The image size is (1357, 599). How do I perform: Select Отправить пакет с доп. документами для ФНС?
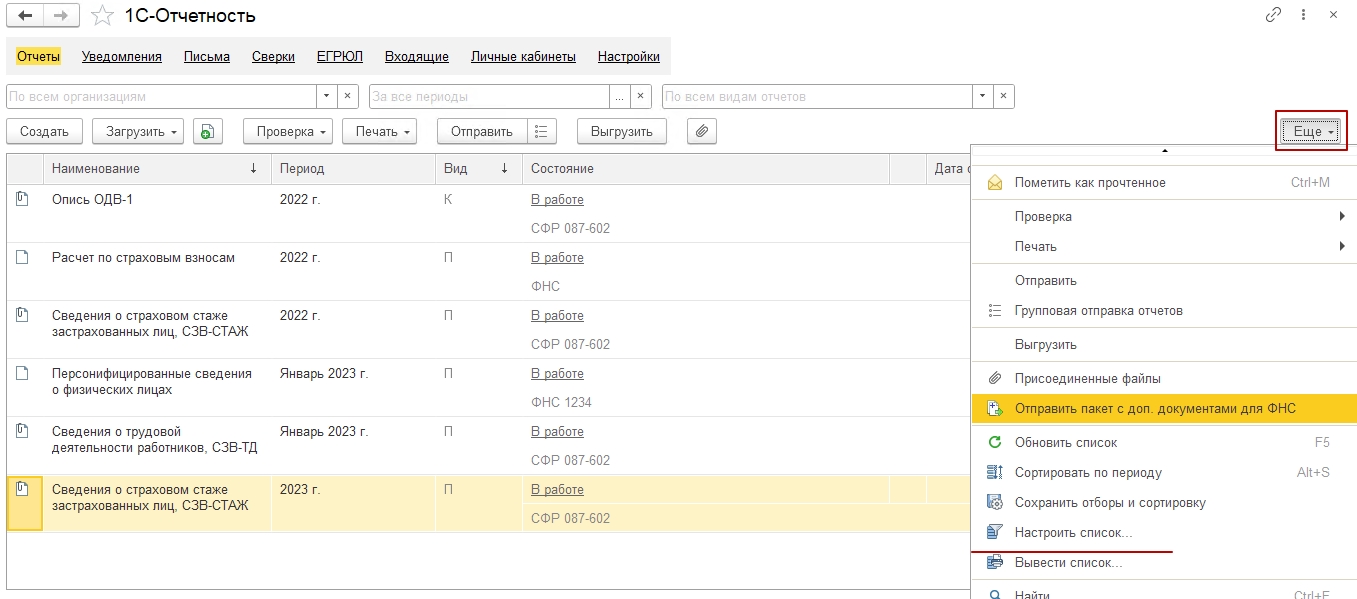[x=1154, y=408]
